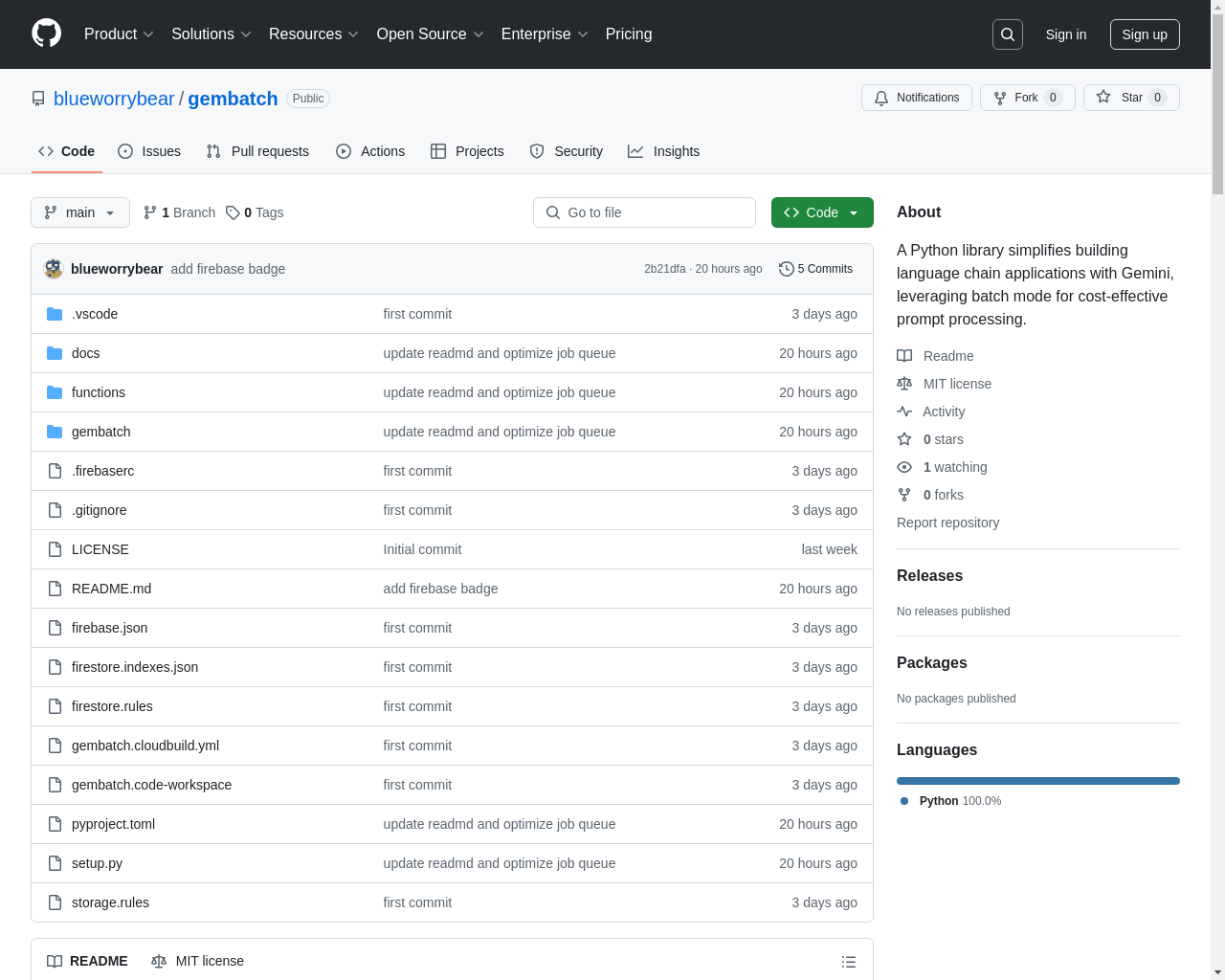
Task: Click the star icon next to 0 stars
Action: pyautogui.click(x=904, y=439)
